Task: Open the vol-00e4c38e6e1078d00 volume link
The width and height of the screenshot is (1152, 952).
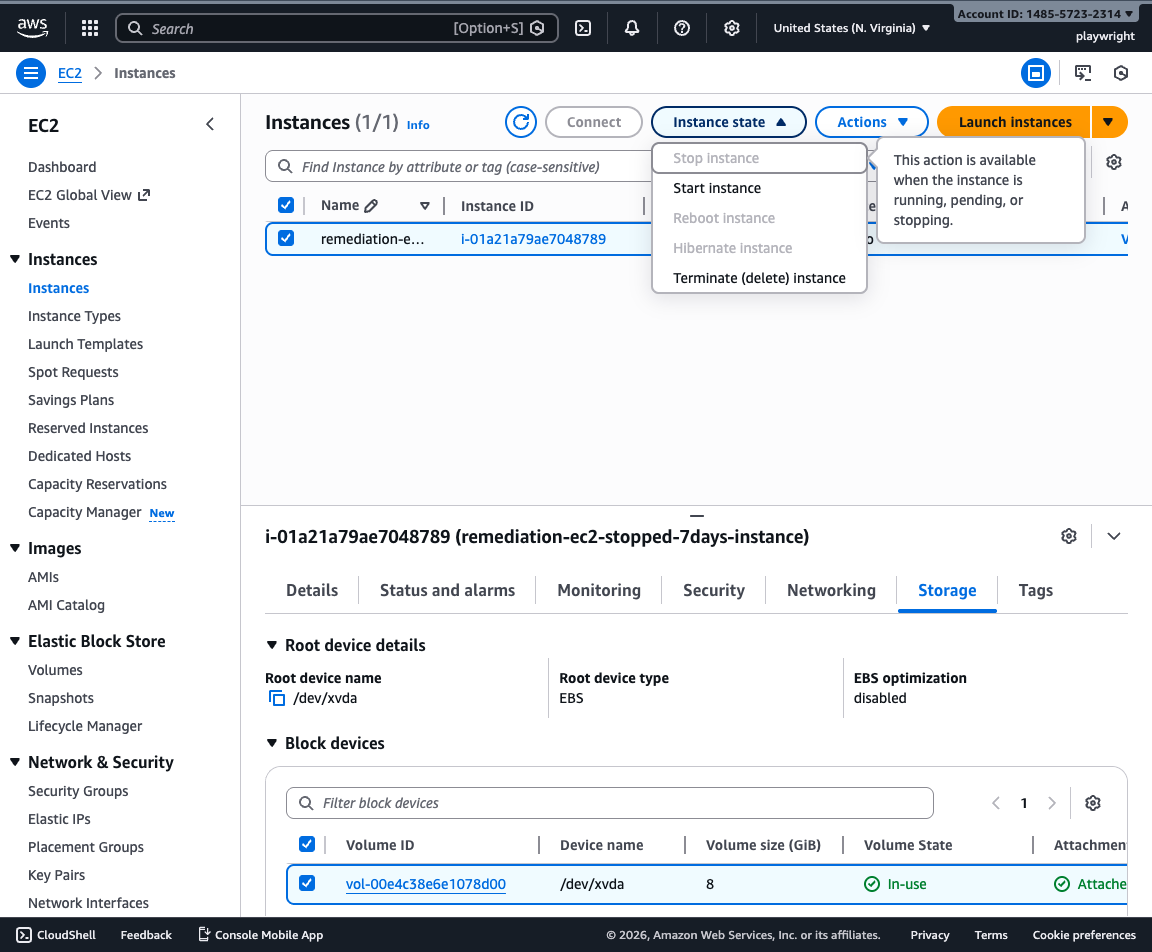Action: pos(425,883)
